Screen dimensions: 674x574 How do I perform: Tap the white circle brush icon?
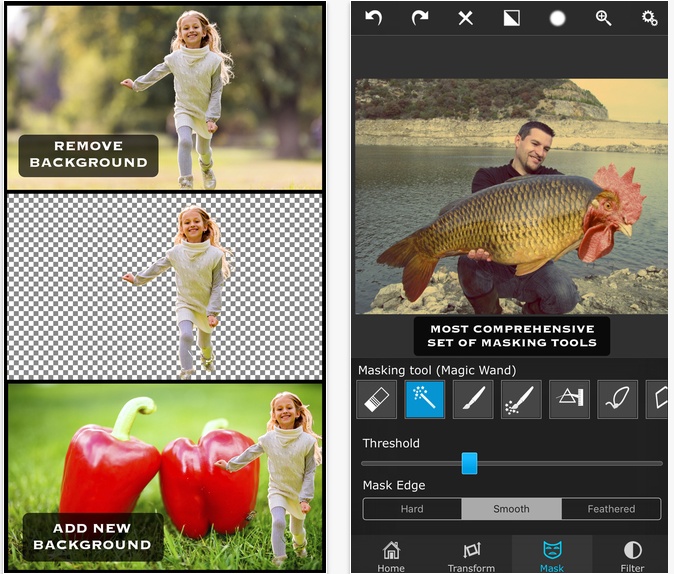[x=558, y=18]
